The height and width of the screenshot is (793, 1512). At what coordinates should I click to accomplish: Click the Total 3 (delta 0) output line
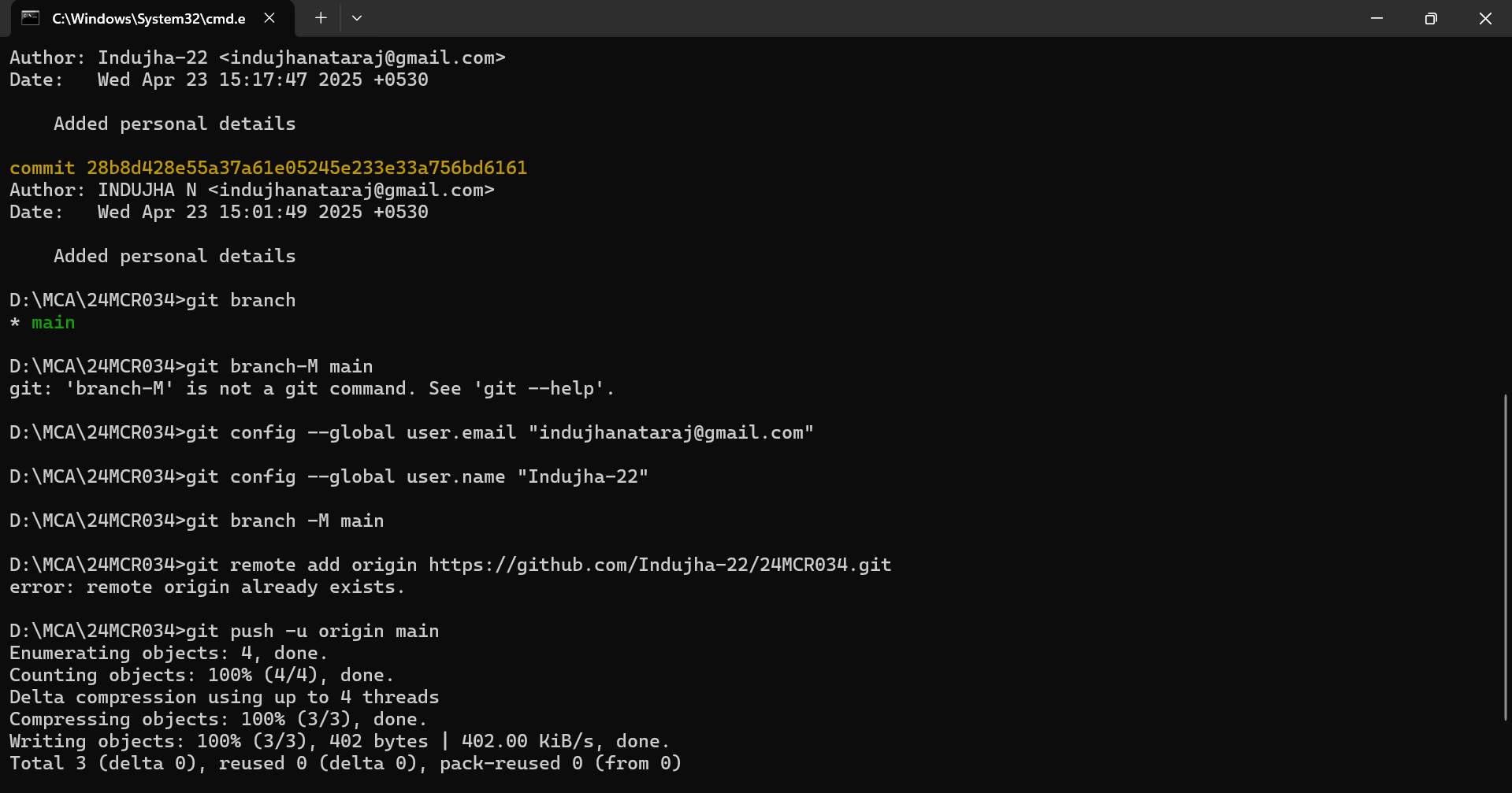click(345, 763)
